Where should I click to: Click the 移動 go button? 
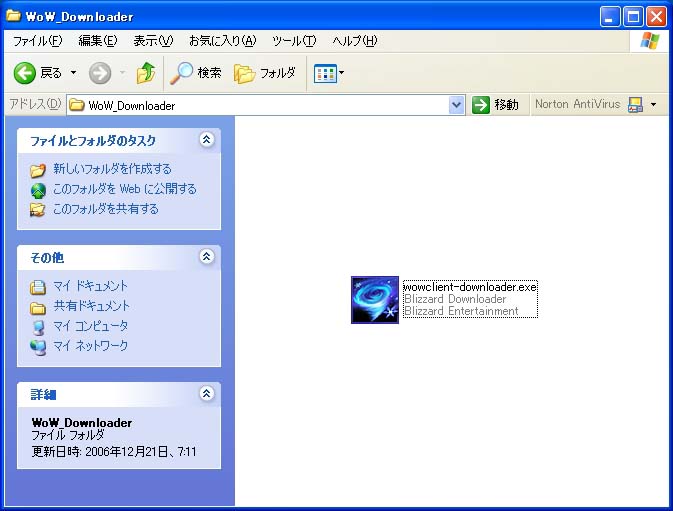point(495,105)
